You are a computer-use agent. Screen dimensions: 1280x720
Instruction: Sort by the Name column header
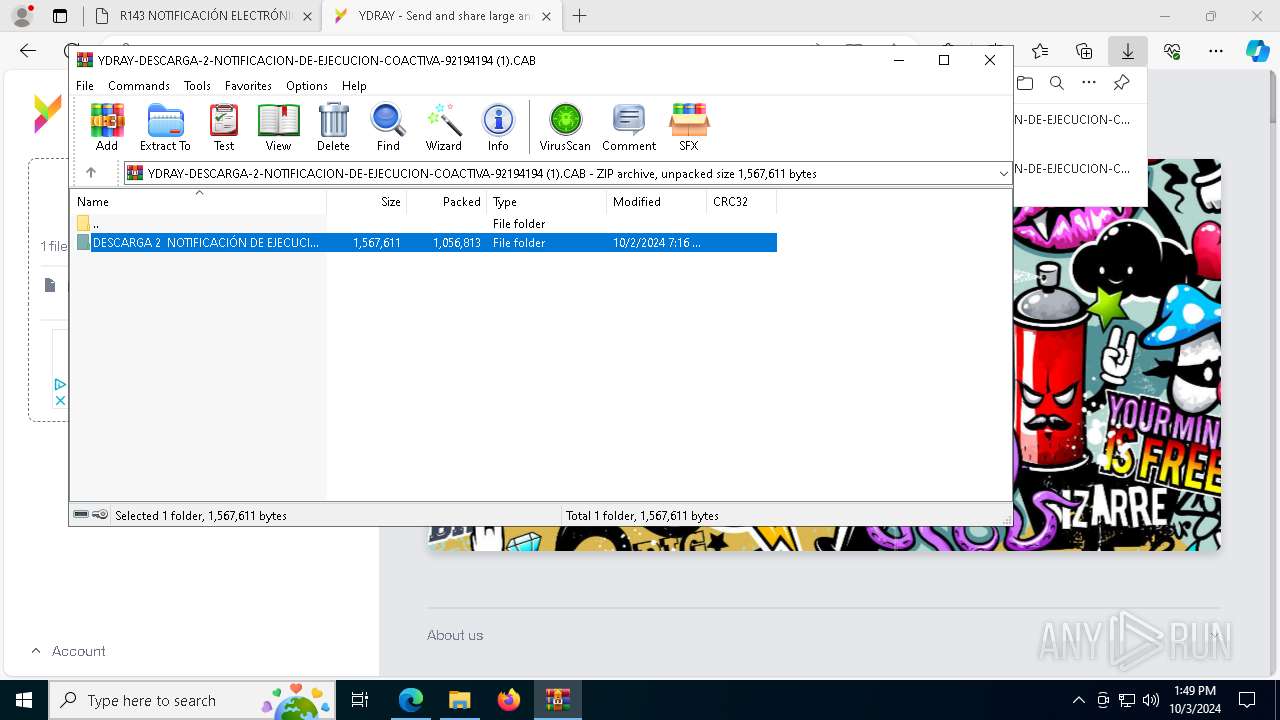coord(198,202)
